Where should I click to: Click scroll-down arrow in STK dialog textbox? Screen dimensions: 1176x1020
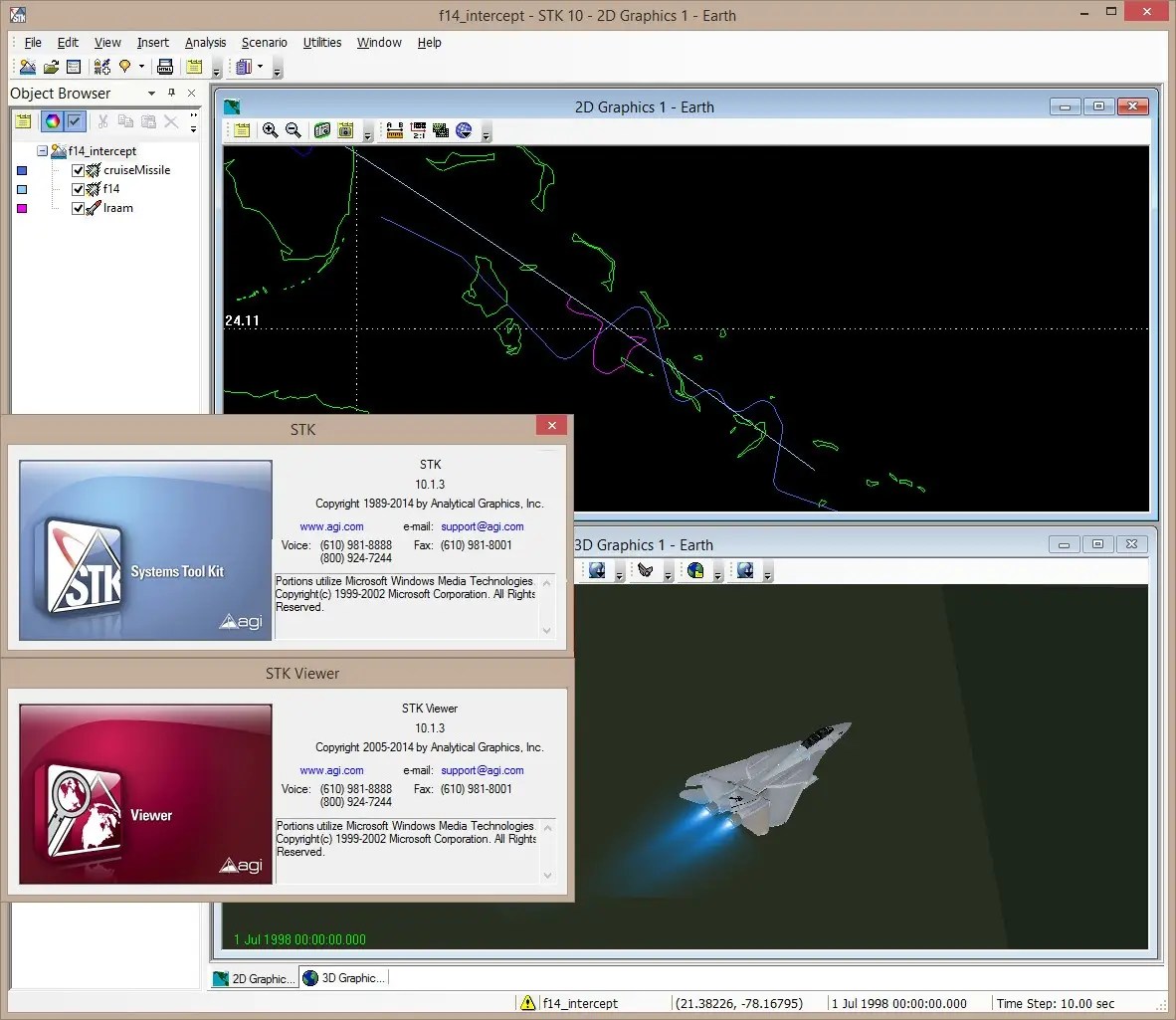[547, 631]
